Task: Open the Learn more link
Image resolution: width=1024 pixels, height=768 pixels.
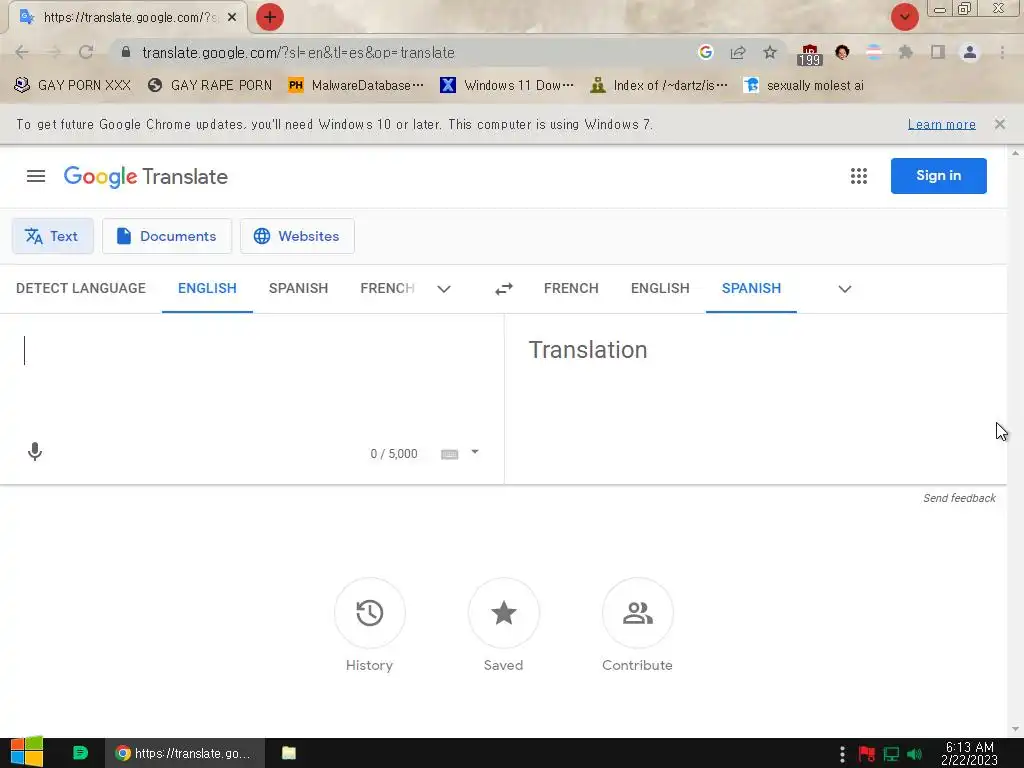Action: click(942, 124)
